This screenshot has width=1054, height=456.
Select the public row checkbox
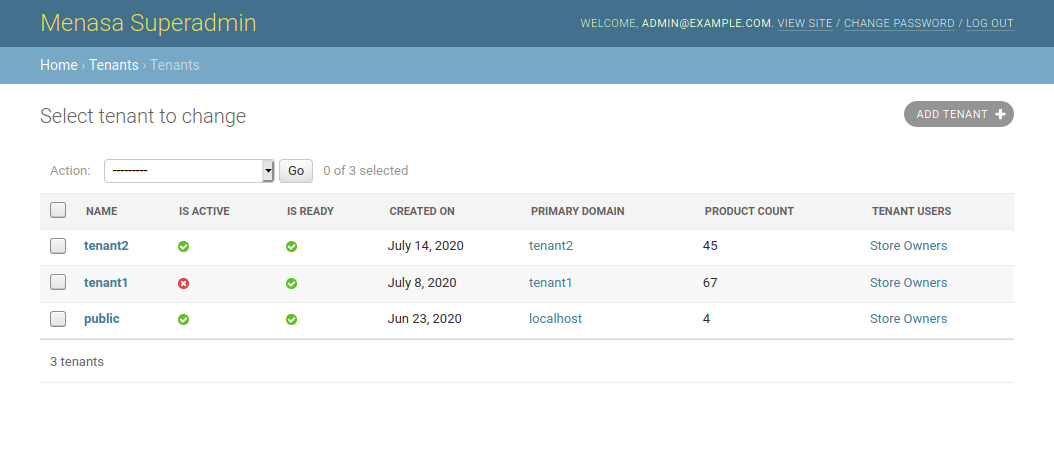[x=58, y=319]
